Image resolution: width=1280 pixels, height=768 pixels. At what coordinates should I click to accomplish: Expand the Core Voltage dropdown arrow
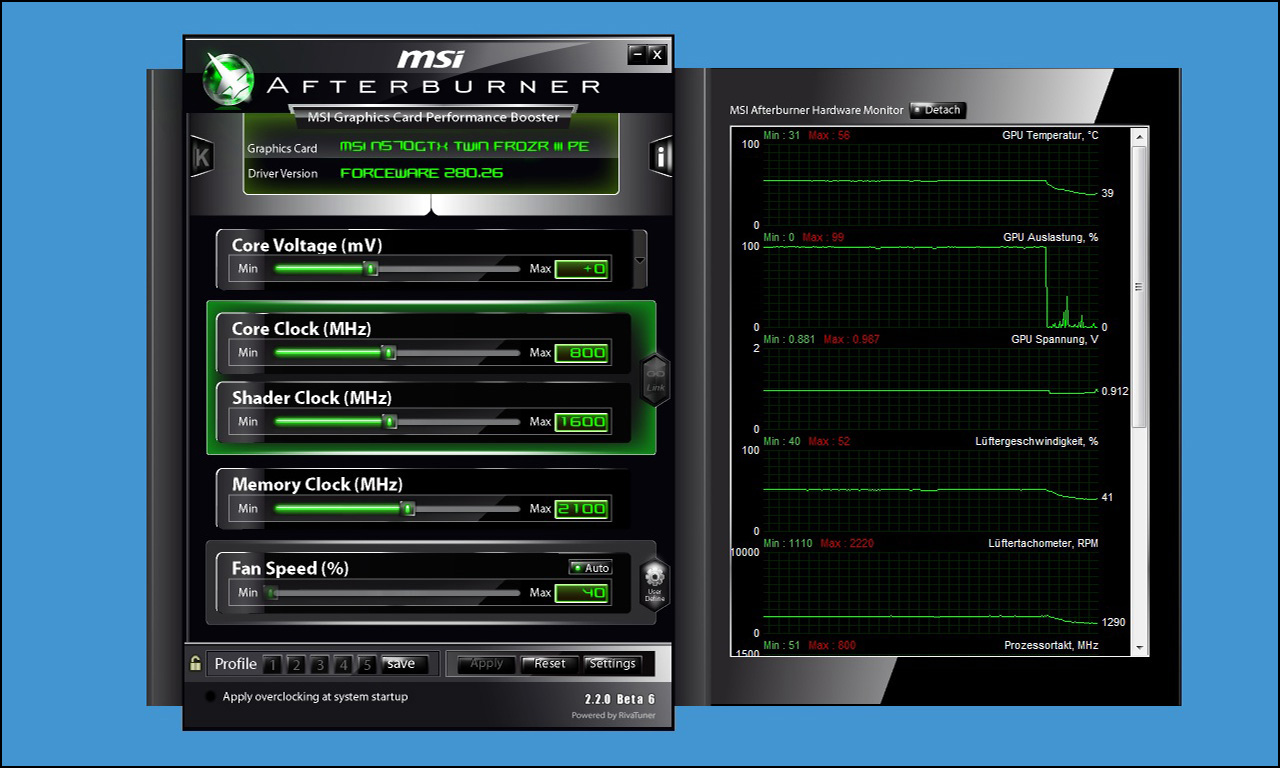640,259
